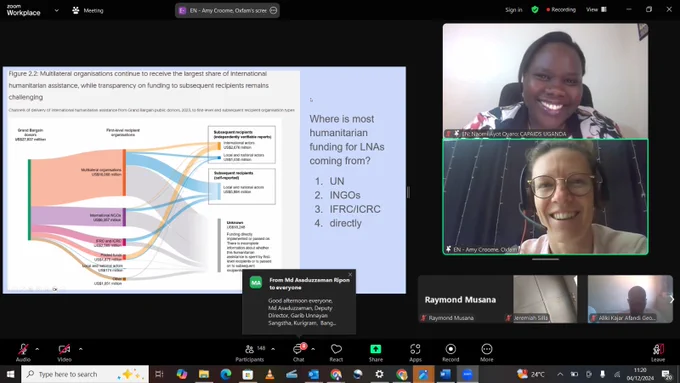
Task: Open Word from taskbar
Action: (x=445, y=374)
